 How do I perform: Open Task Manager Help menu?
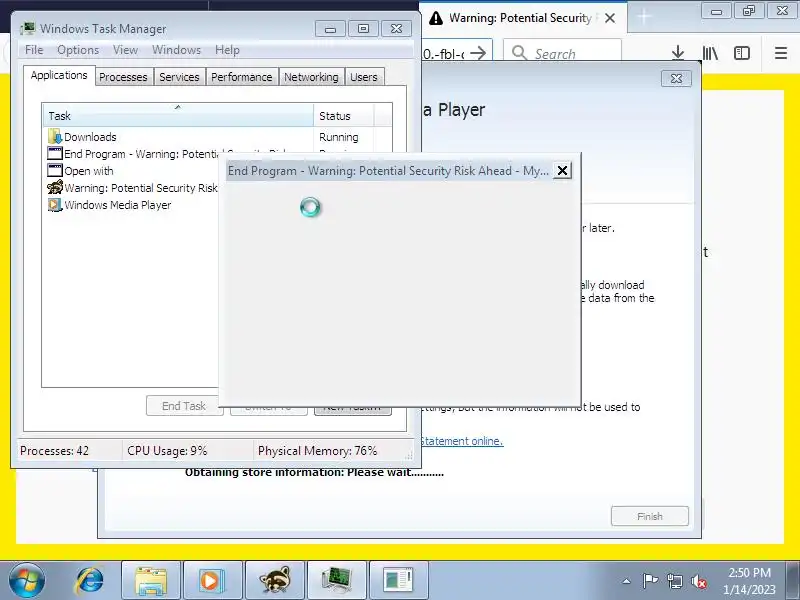227,50
